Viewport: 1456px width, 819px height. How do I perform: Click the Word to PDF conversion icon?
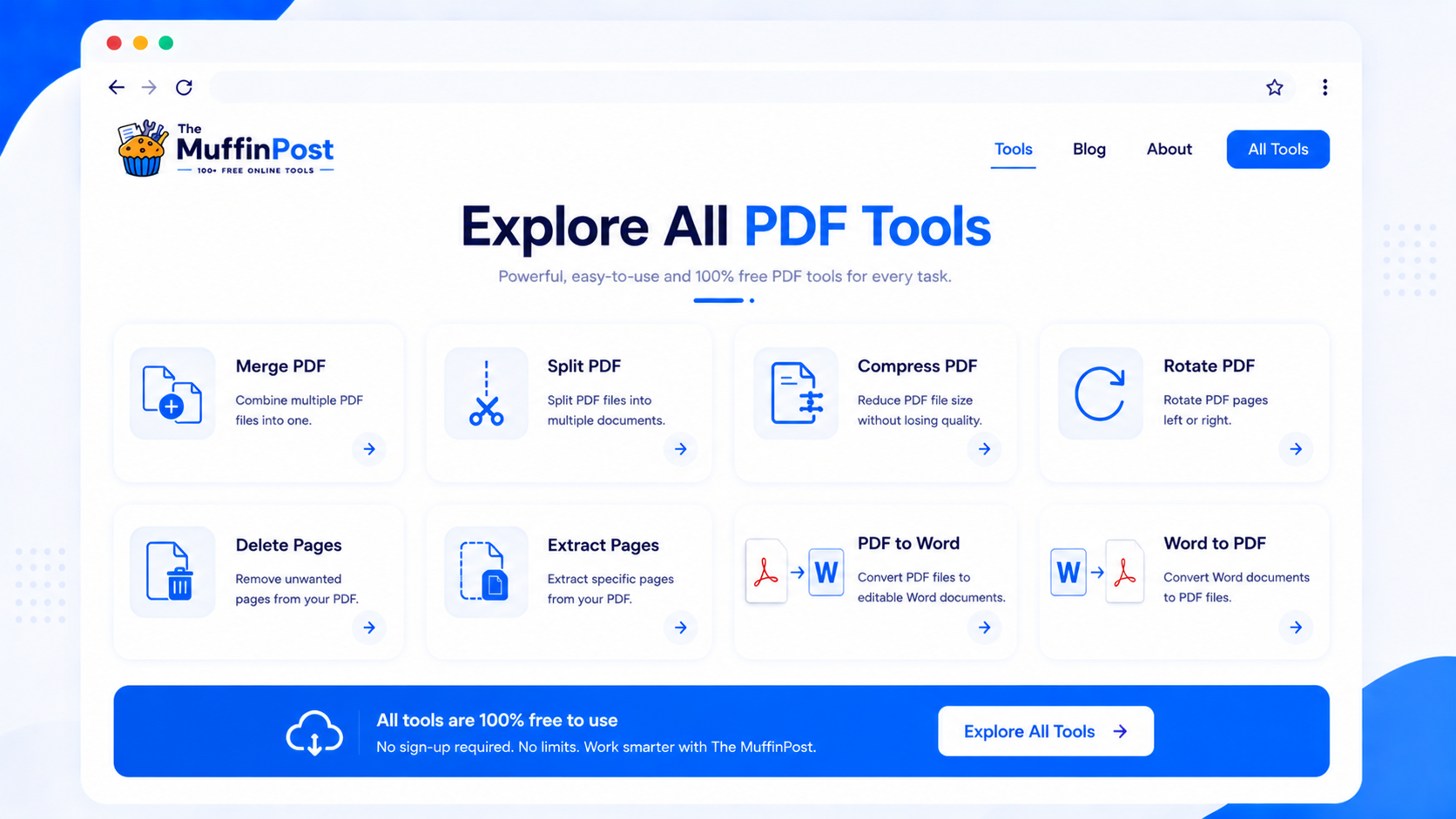coord(1097,572)
